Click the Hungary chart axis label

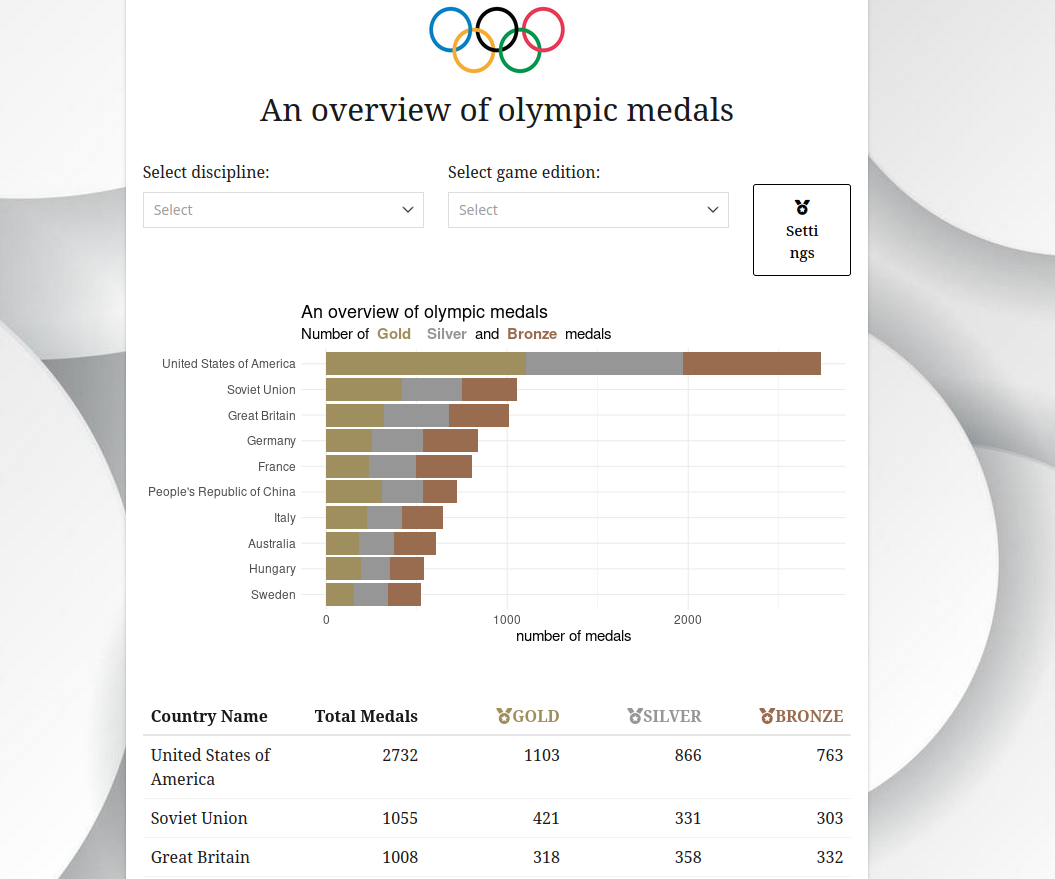pyautogui.click(x=272, y=569)
